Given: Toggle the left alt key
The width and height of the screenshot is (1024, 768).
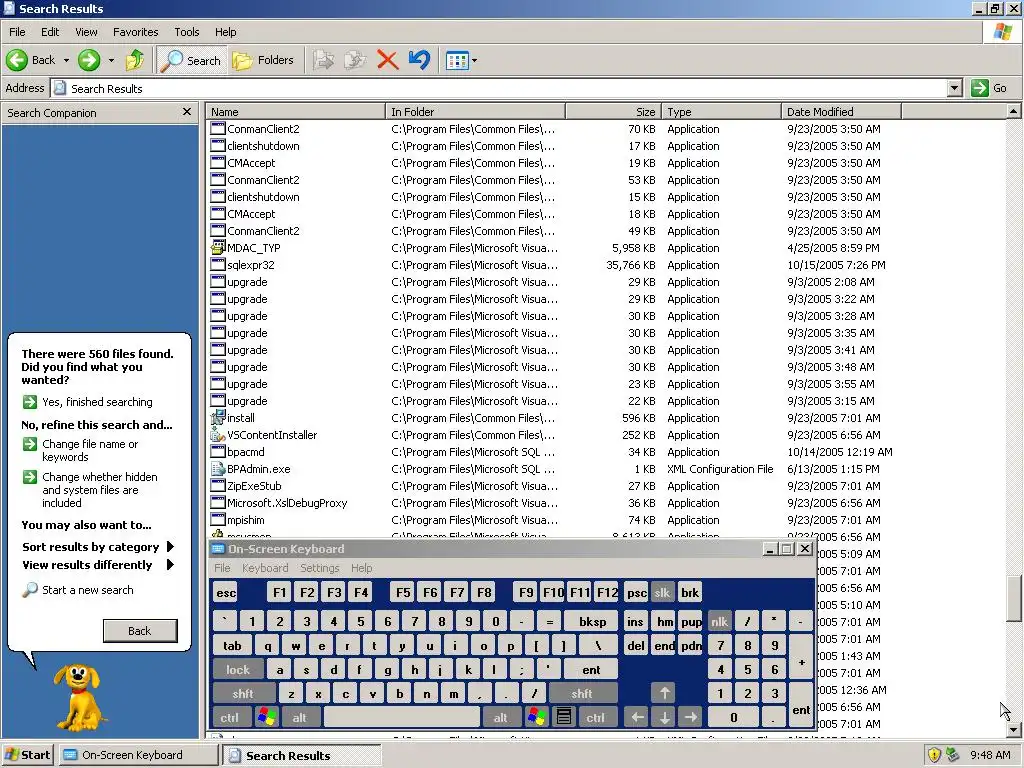Looking at the screenshot, I should pos(300,717).
